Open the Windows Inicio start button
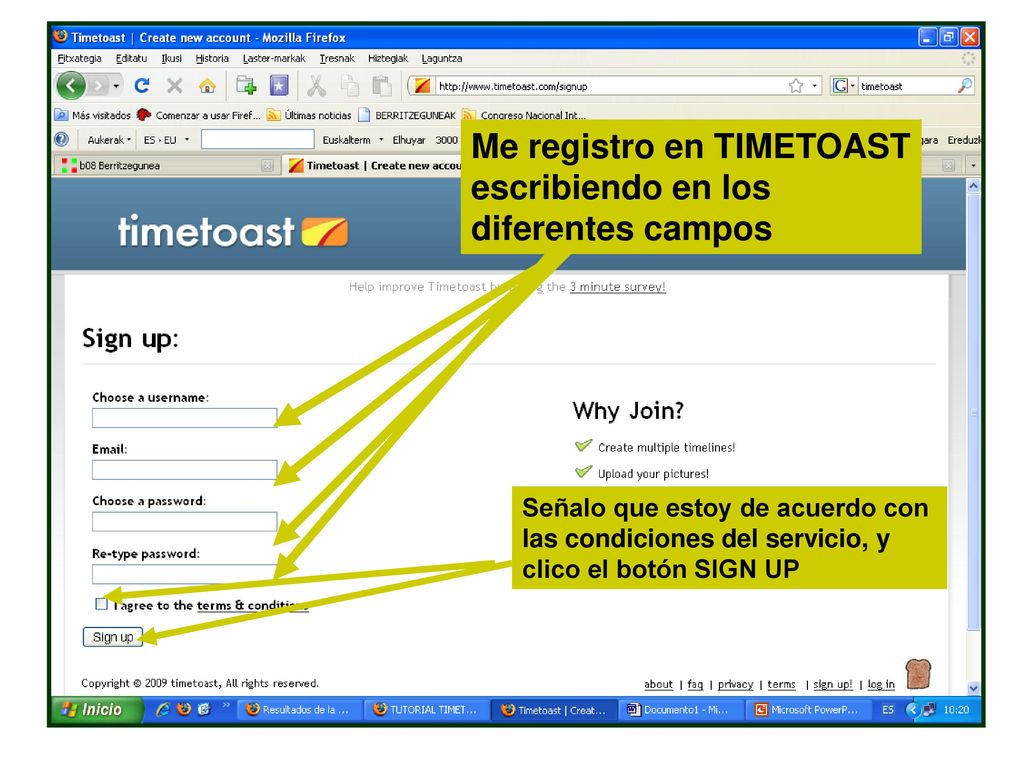The height and width of the screenshot is (768, 1024). [97, 710]
